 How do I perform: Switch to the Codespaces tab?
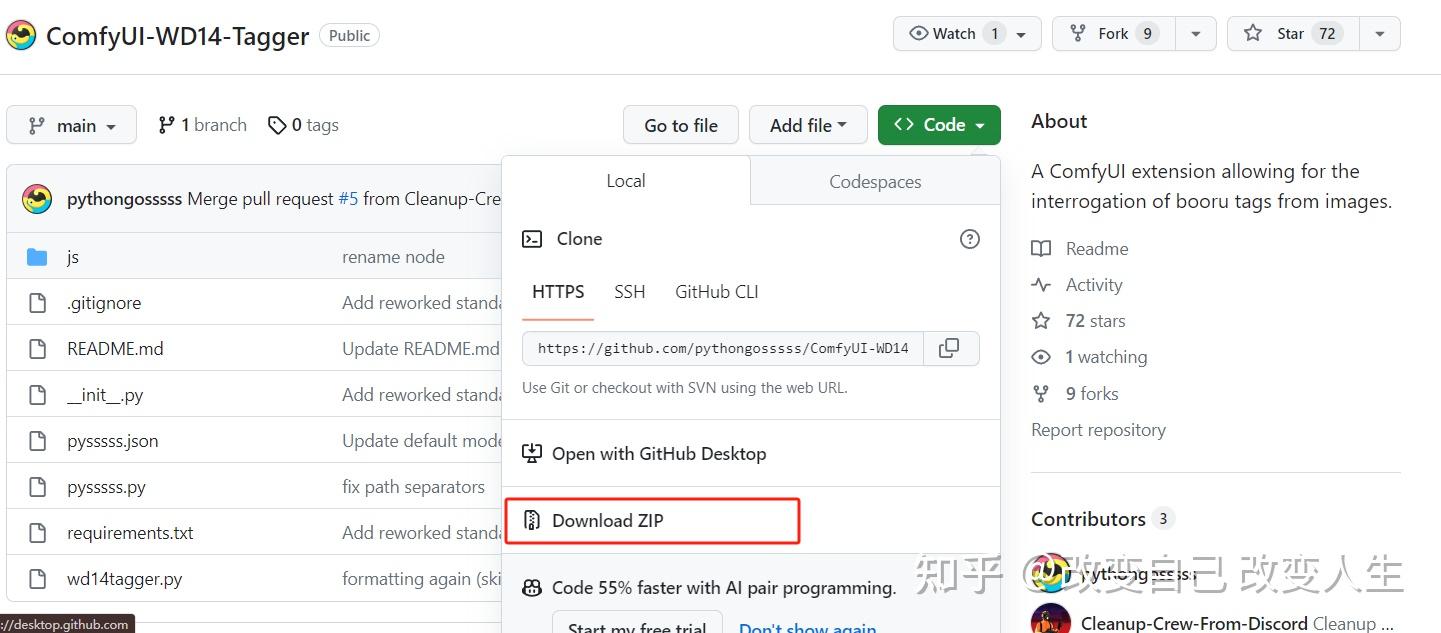pos(875,181)
